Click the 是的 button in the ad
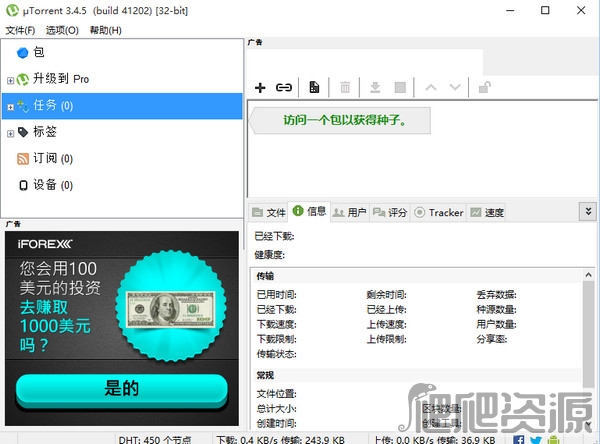This screenshot has width=600, height=444. click(122, 388)
